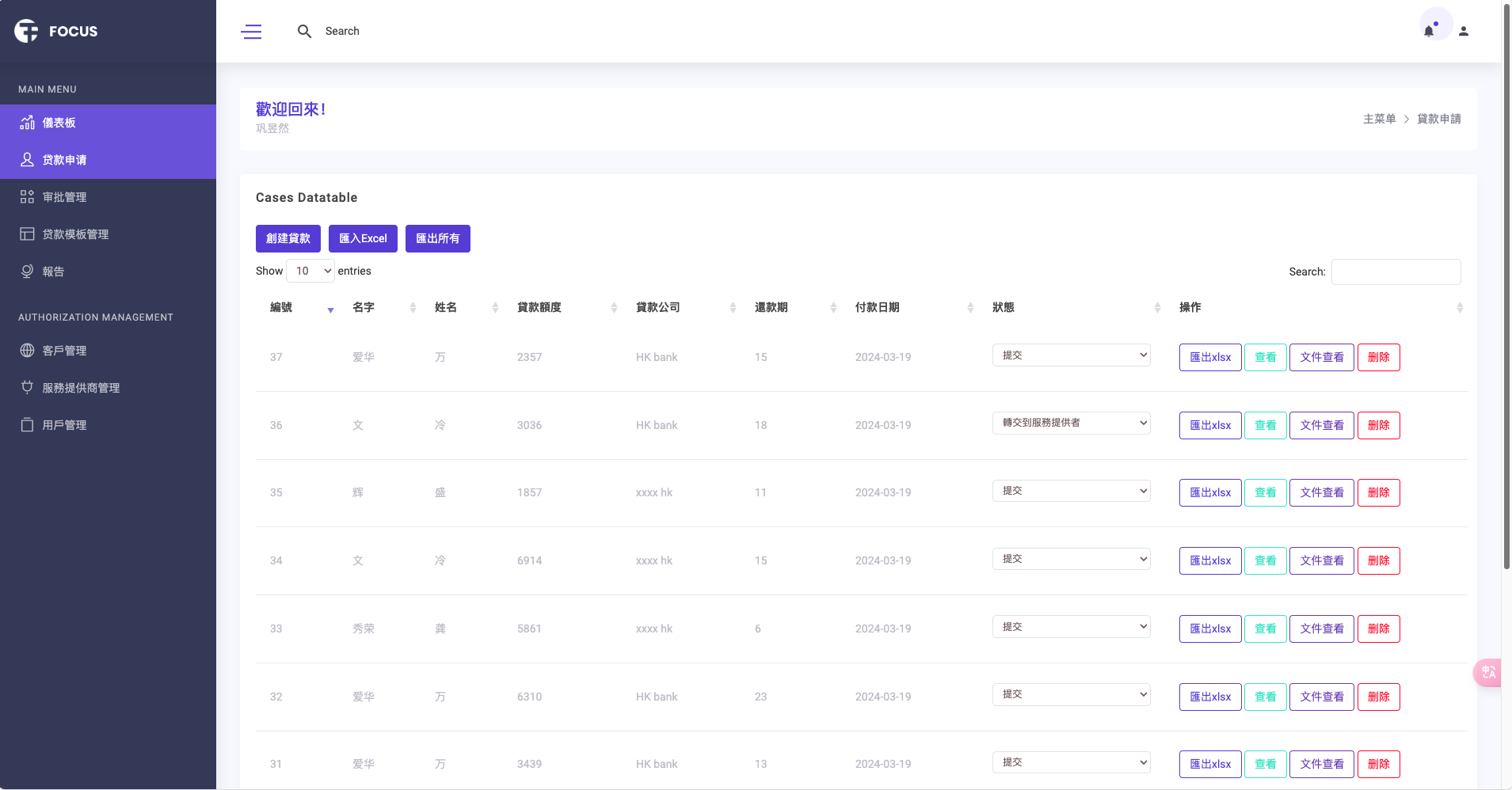Open the 儀表板 menu item
Screen dimensions: 1512x790
tap(108, 123)
